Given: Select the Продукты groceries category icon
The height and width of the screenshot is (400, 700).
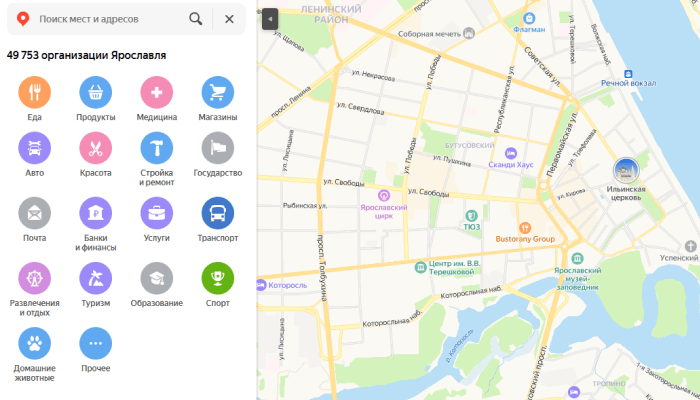Looking at the screenshot, I should 96,93.
